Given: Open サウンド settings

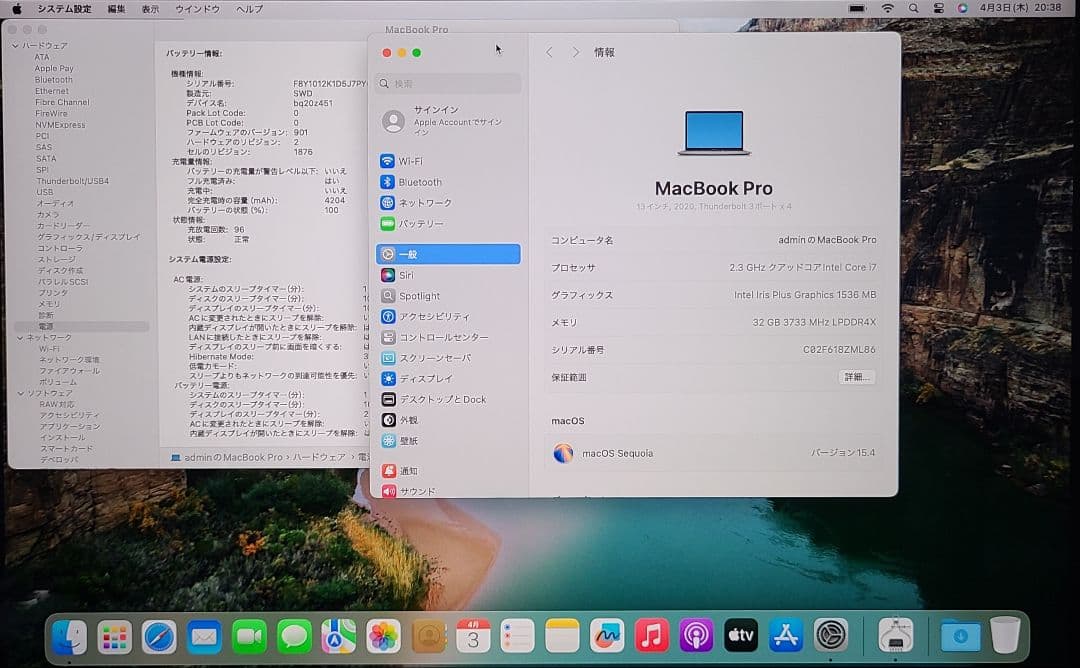Looking at the screenshot, I should coord(412,490).
